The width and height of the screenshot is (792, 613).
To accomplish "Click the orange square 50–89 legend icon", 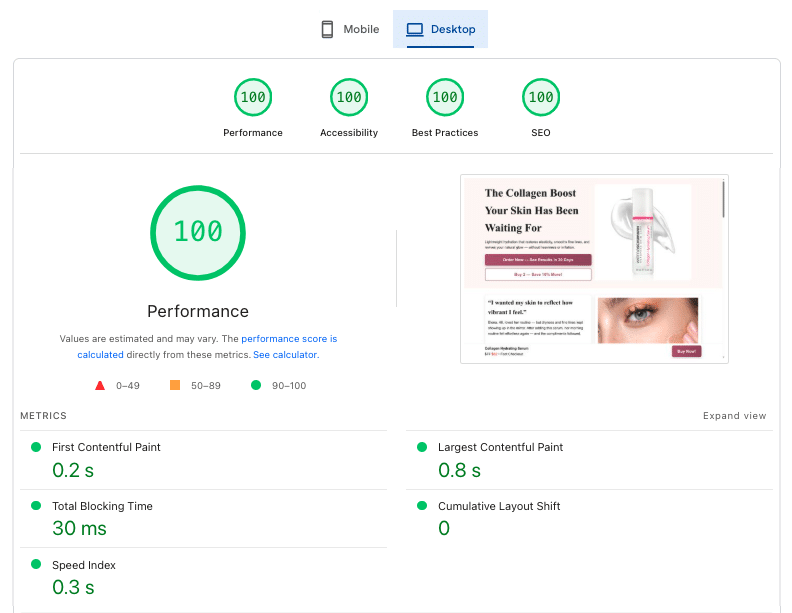I will click(175, 385).
